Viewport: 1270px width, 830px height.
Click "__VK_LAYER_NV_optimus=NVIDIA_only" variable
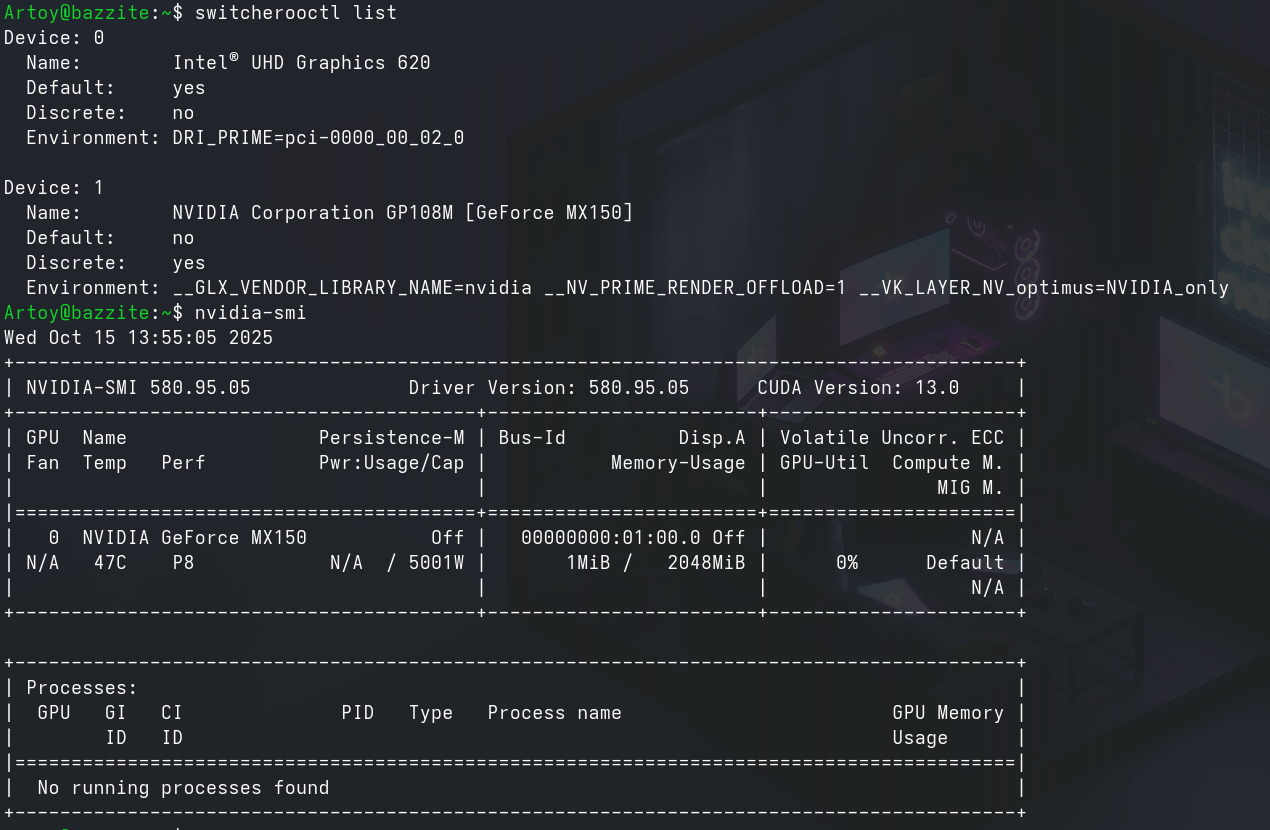[x=1043, y=288]
